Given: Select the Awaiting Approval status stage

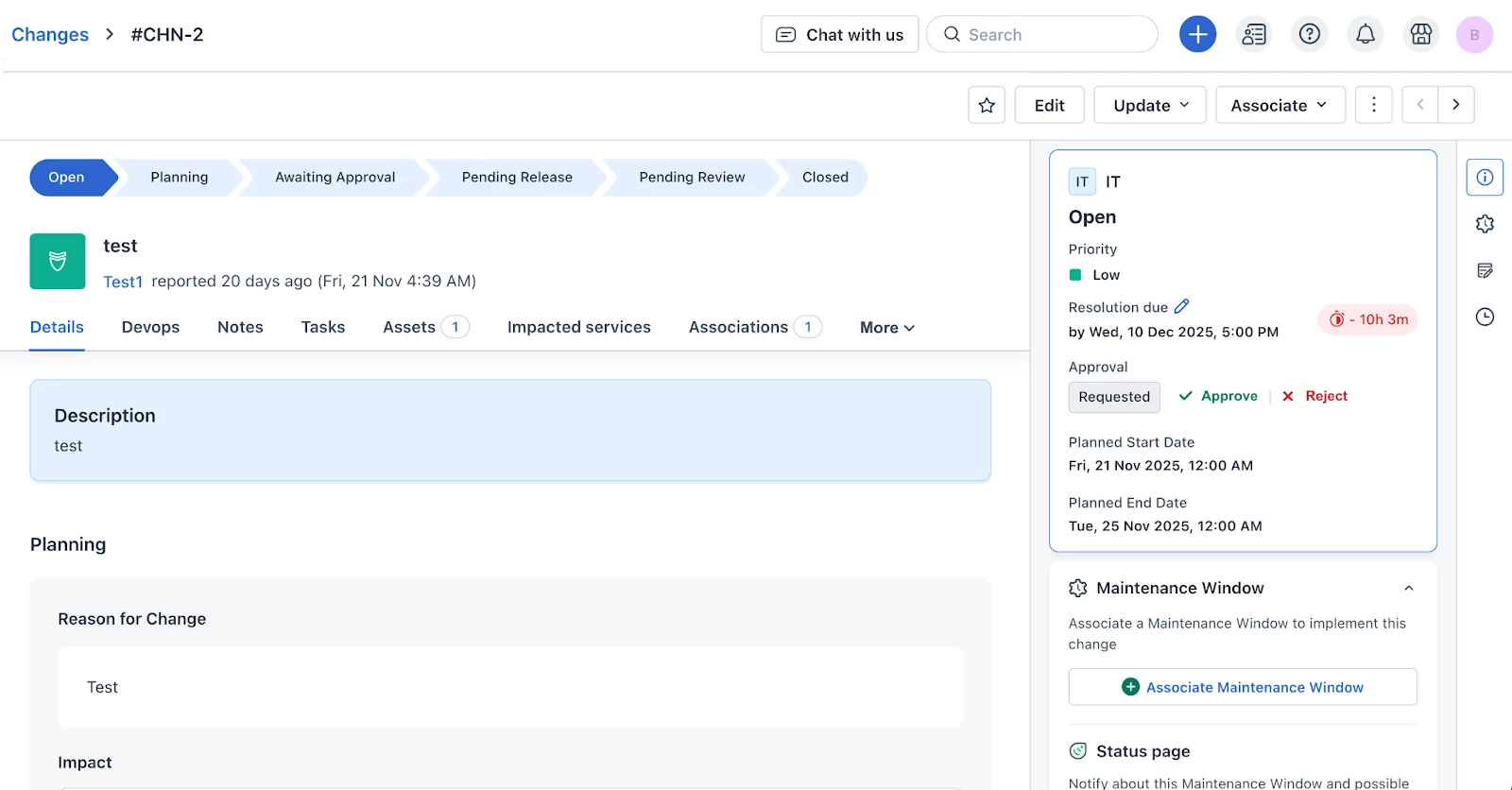Looking at the screenshot, I should pyautogui.click(x=335, y=178).
